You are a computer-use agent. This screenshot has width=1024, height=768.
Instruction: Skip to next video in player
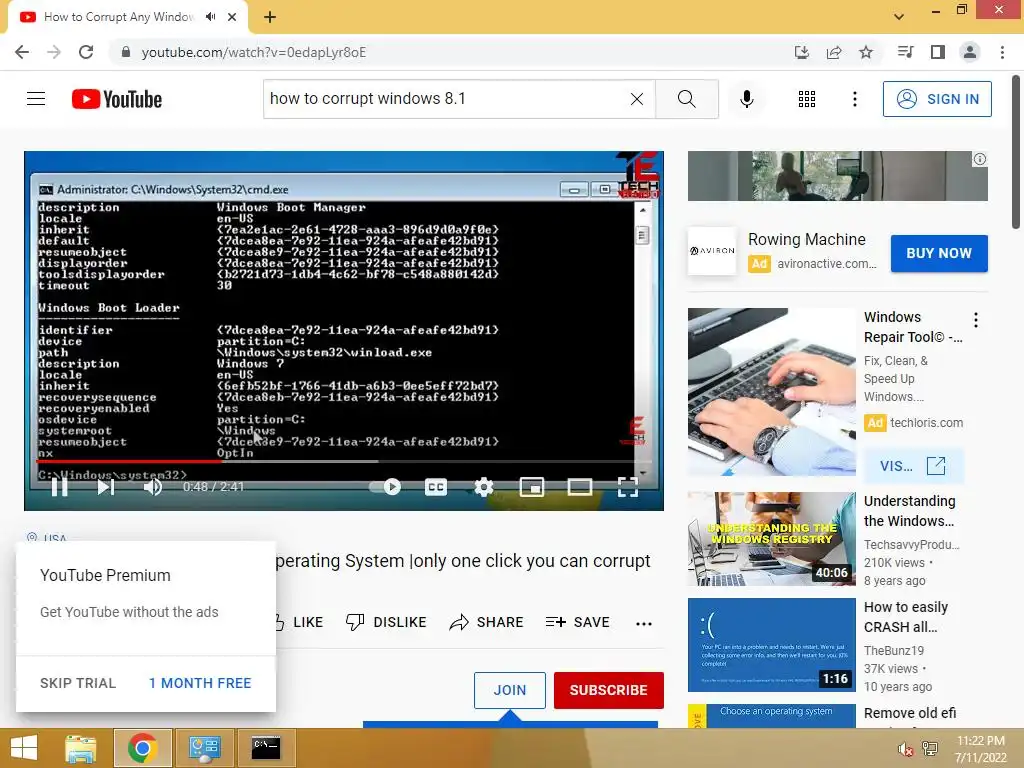click(x=106, y=487)
